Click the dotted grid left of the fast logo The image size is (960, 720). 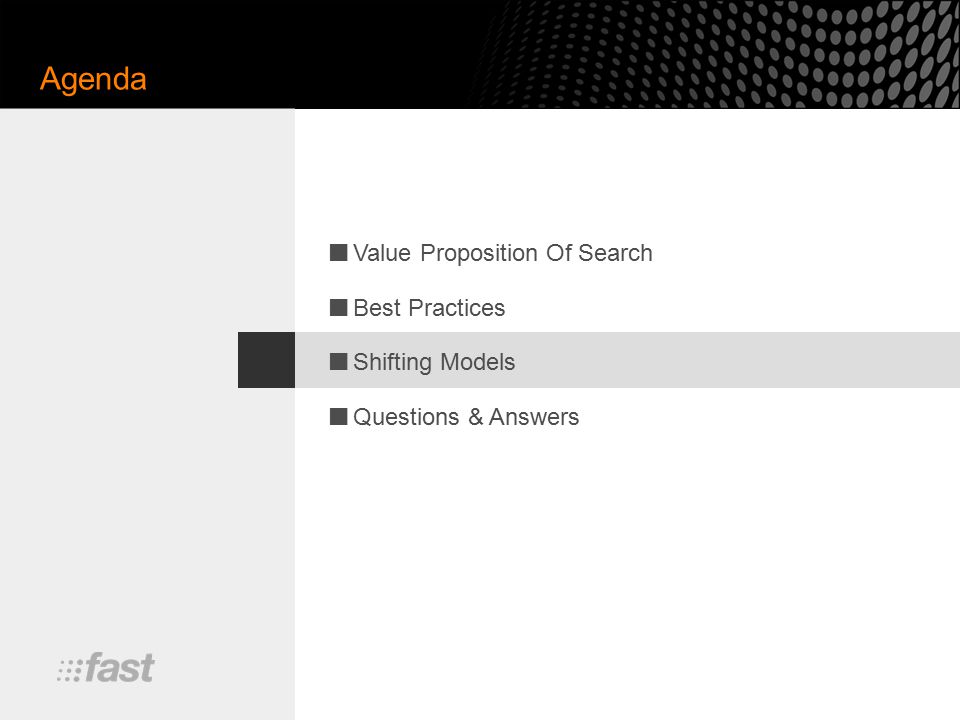69,671
